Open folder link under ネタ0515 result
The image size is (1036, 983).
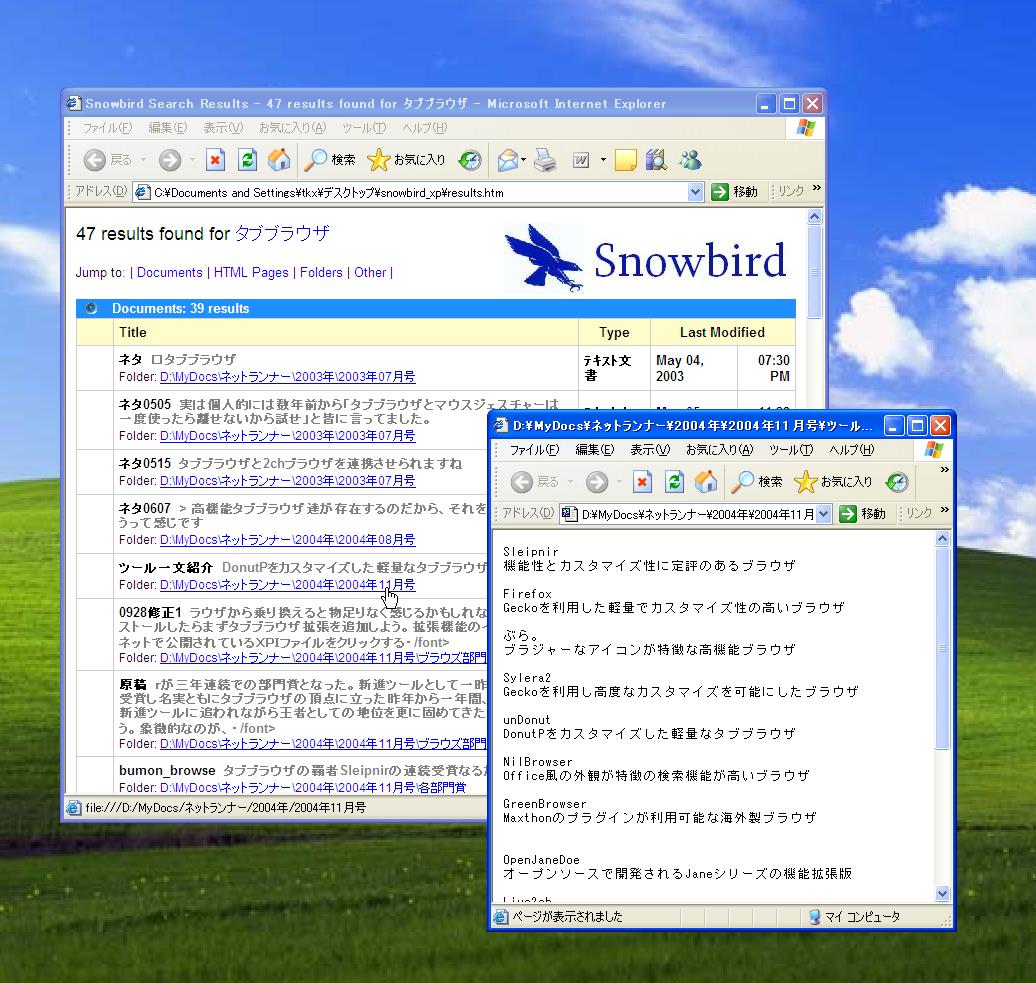[287, 480]
